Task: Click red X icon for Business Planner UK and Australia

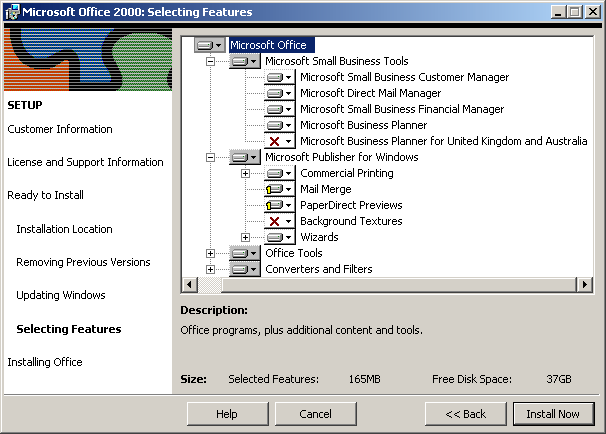Action: [280, 141]
